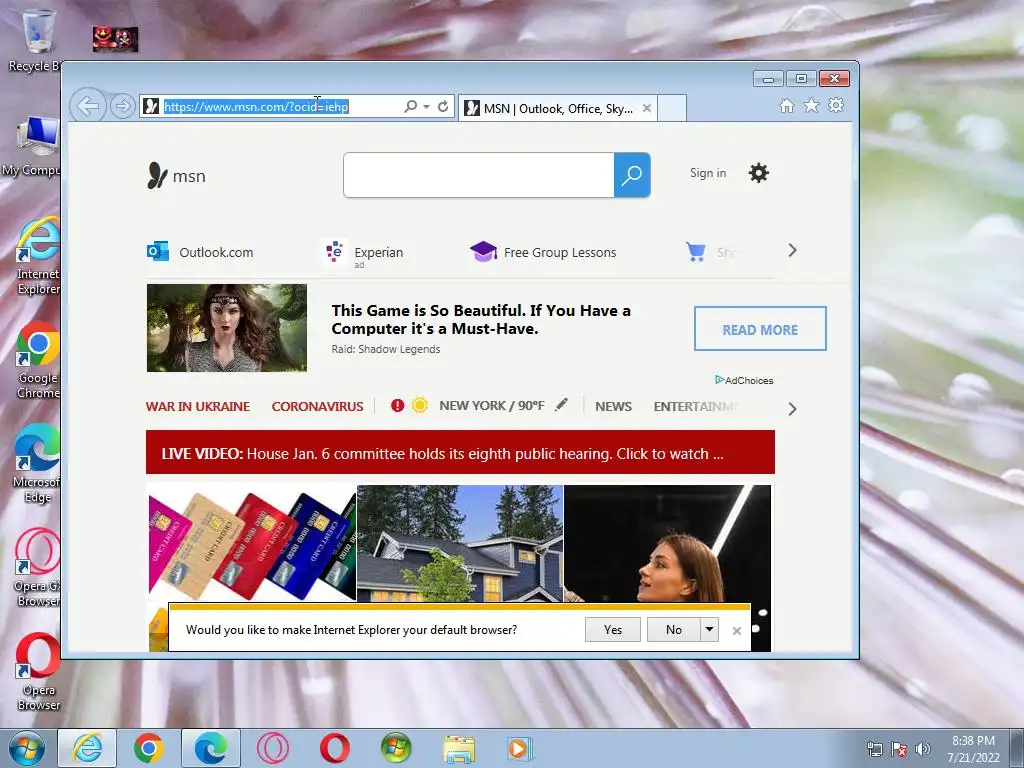Open the address bar autocomplete dropdown arrow

coord(426,106)
